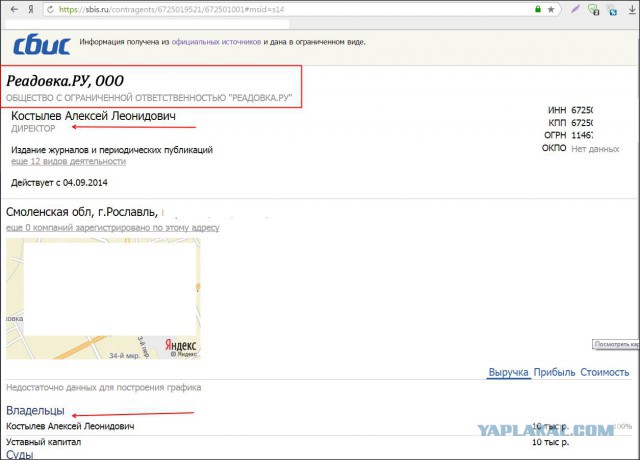Viewport: 640px width, 460px height.
Task: Open the Владельцы section heading
Action: pos(35,411)
